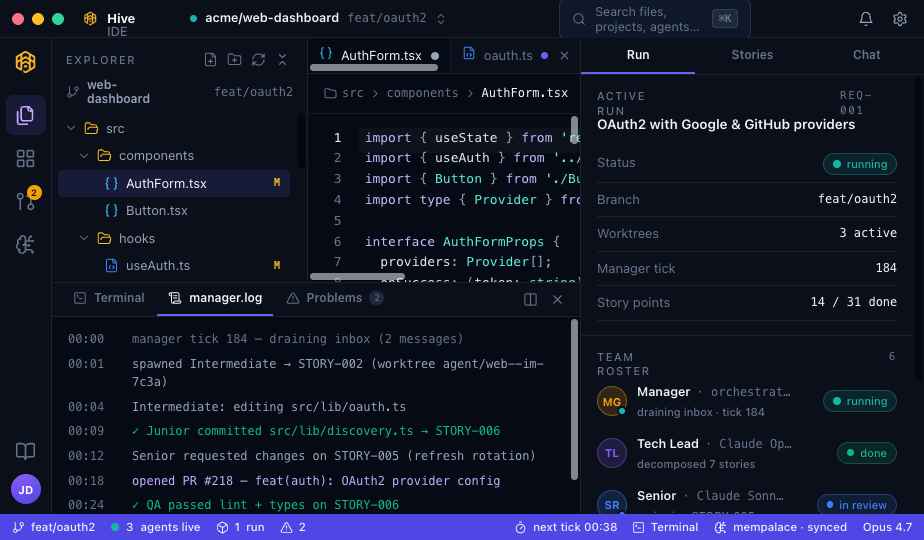
Task: Toggle Terminal from status bar
Action: pos(665,527)
